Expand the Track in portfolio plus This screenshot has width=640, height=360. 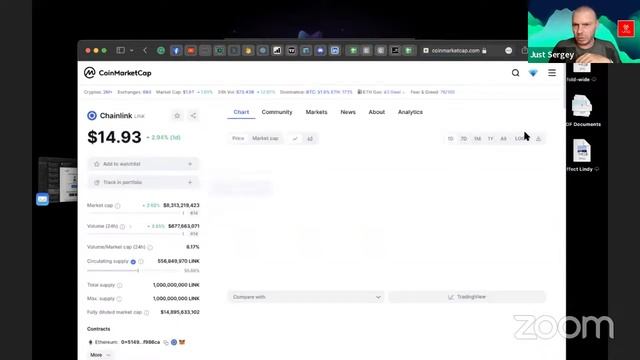point(190,182)
